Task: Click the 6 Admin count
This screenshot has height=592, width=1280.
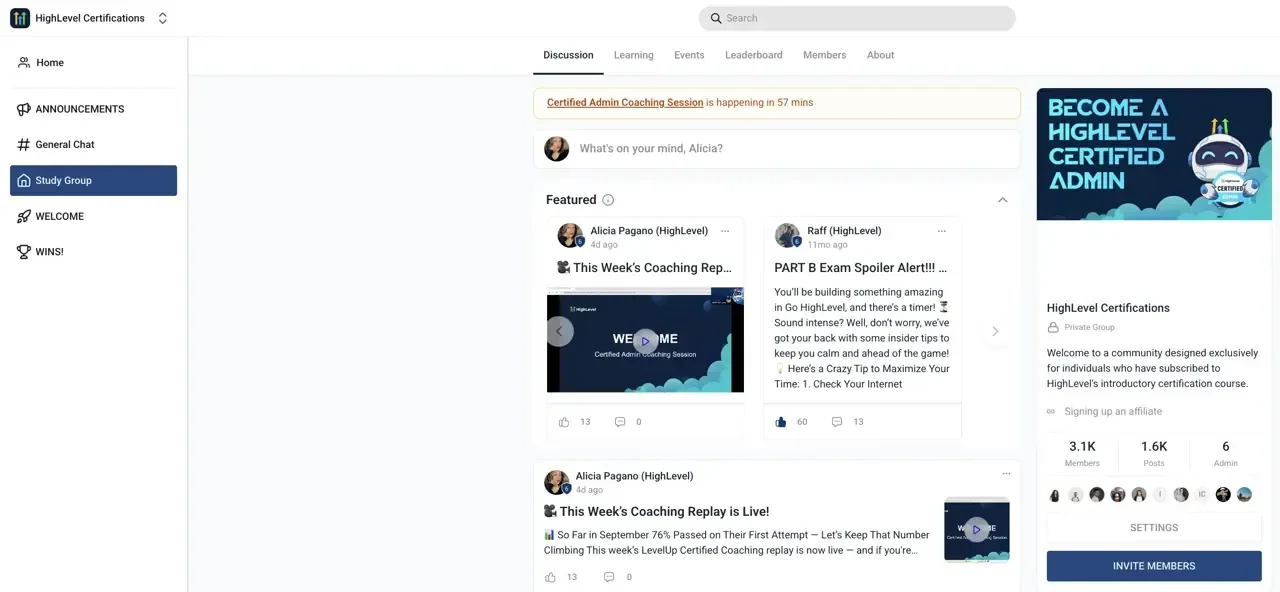Action: [x=1226, y=453]
